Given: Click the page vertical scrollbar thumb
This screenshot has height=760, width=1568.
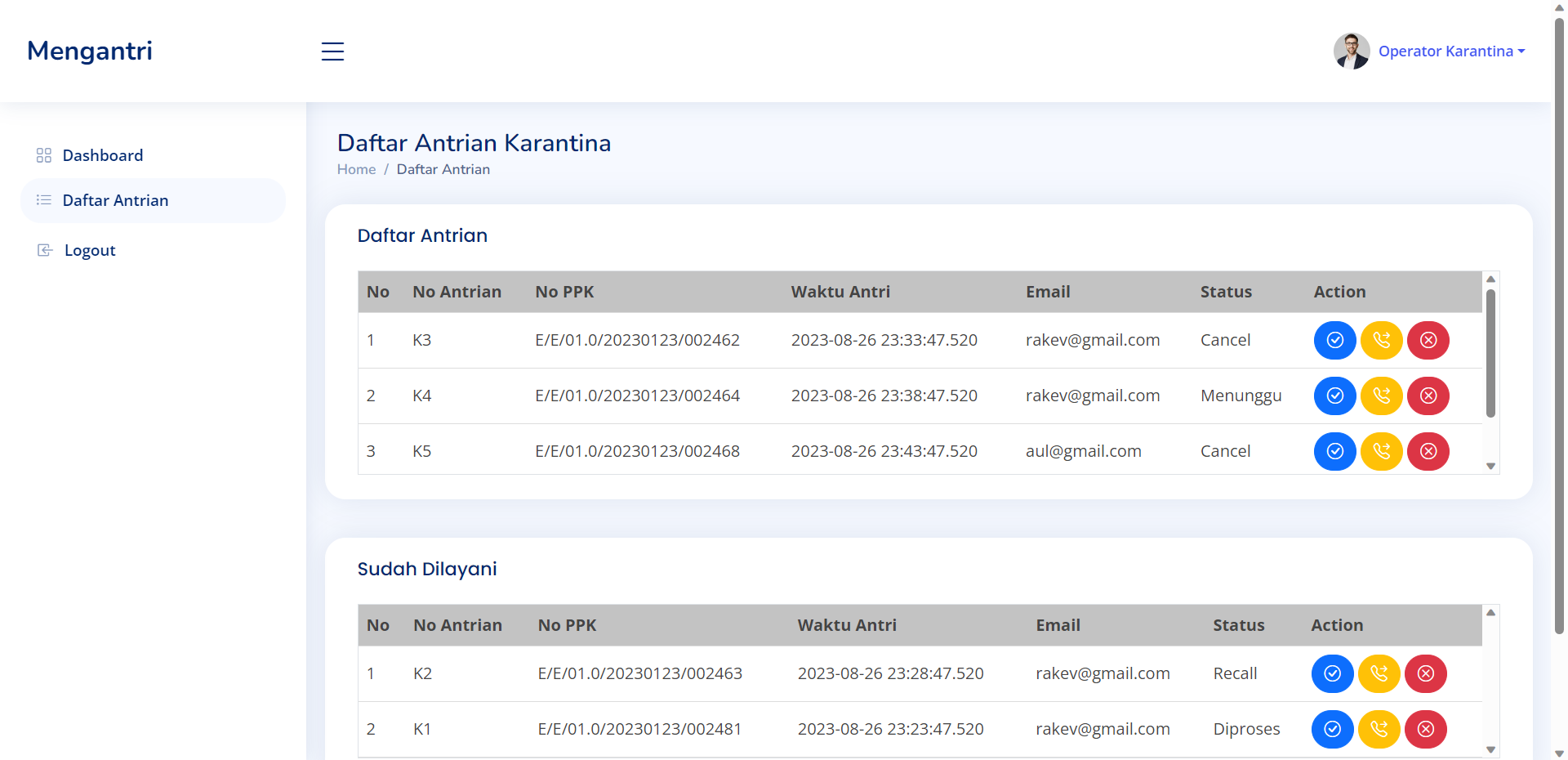Looking at the screenshot, I should 1559,325.
